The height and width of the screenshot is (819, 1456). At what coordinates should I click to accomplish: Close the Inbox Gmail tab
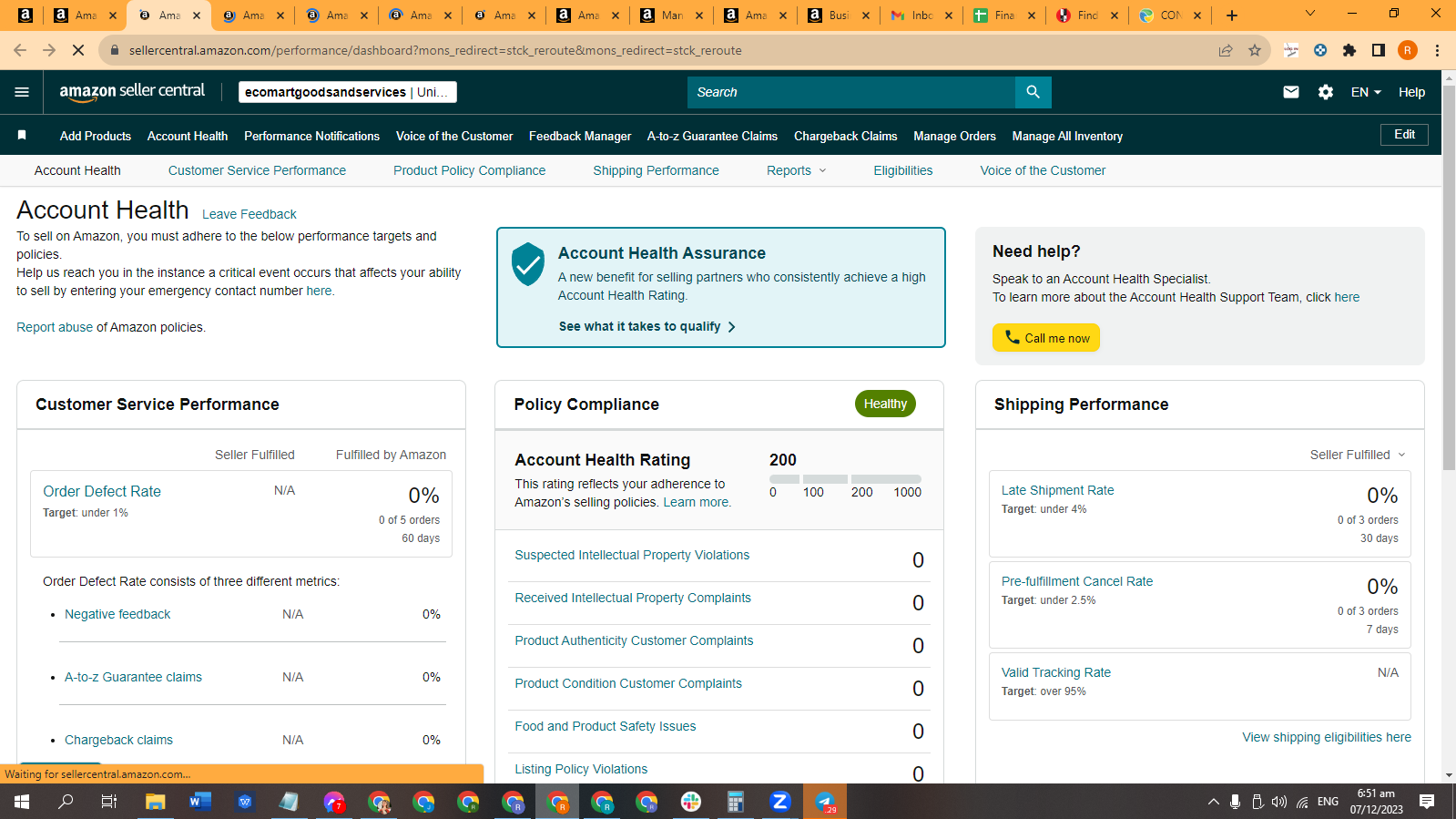948,15
